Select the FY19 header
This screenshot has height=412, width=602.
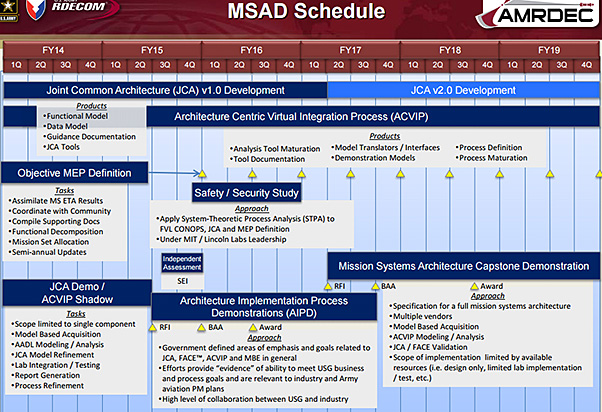(x=549, y=50)
